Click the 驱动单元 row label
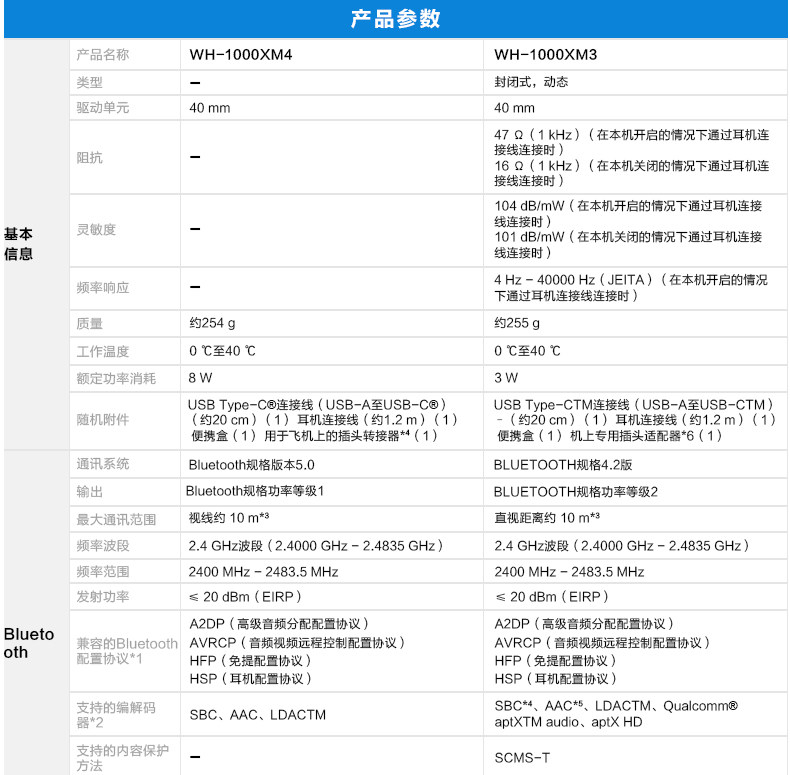Image resolution: width=790 pixels, height=775 pixels. [x=103, y=107]
